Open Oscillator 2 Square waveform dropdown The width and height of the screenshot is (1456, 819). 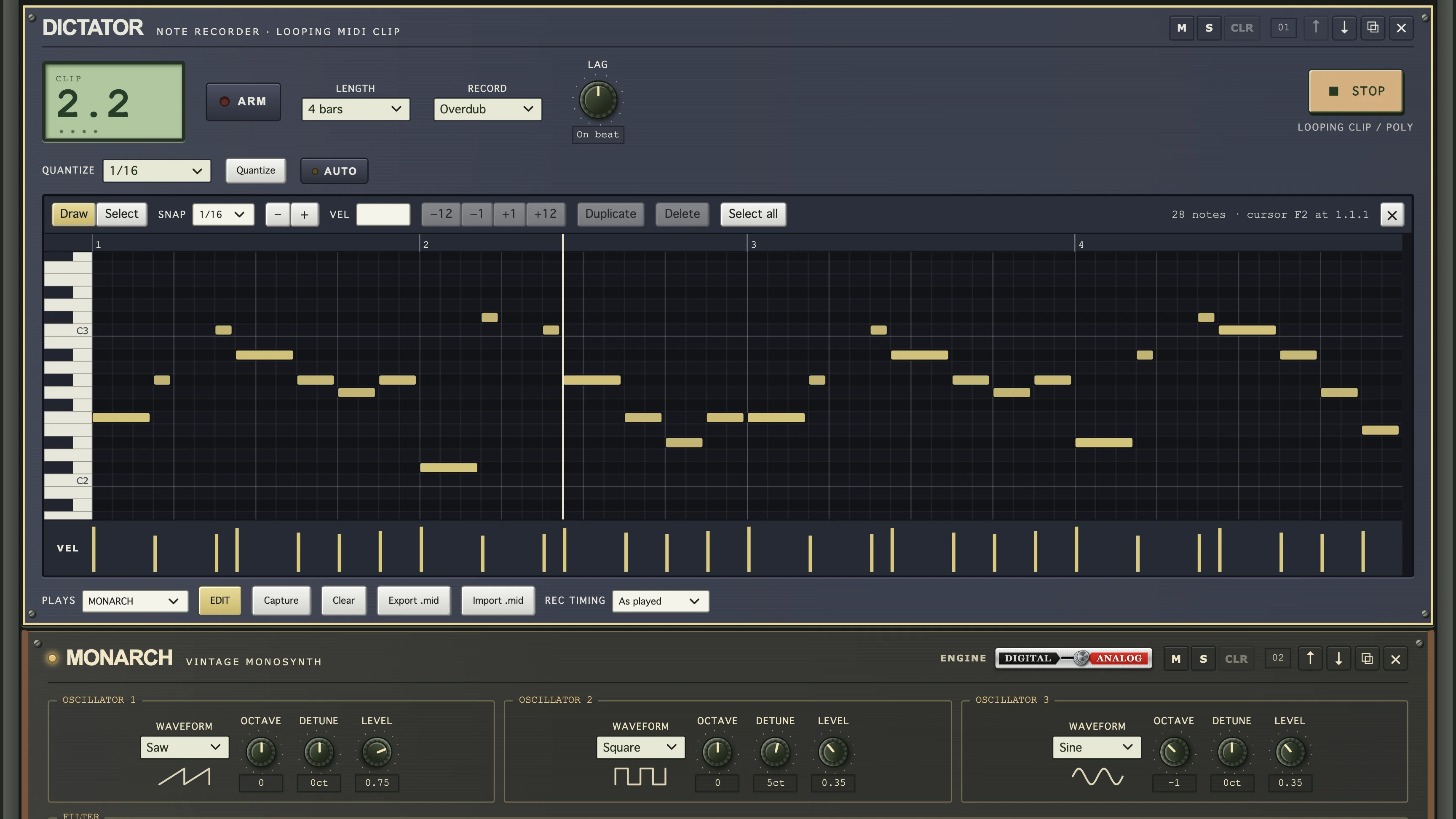coord(640,747)
